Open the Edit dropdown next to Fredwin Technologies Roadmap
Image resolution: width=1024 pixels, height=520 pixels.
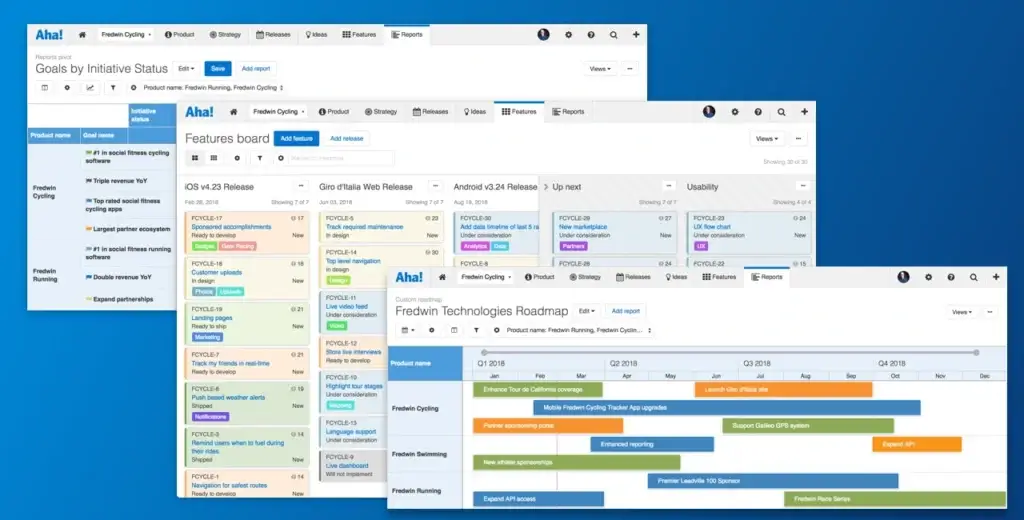(x=587, y=312)
